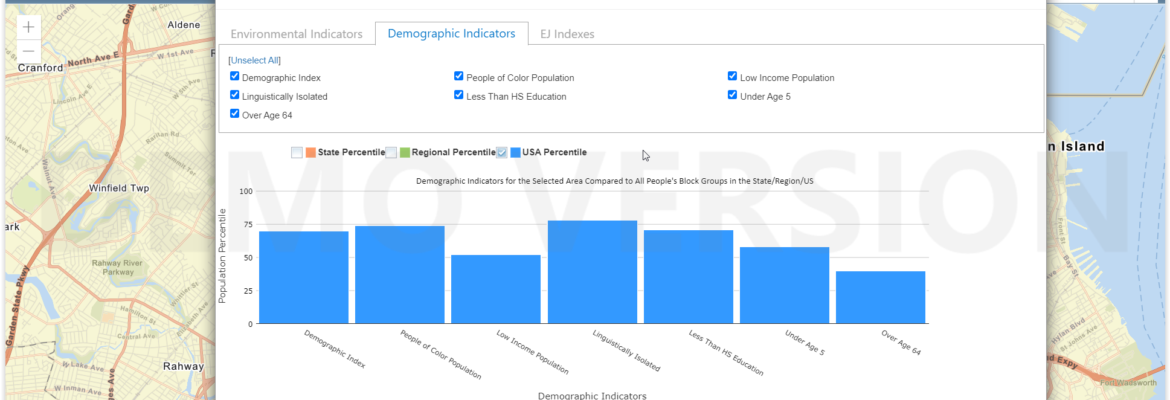Viewport: 1170px width, 400px height.
Task: Uncheck the Under Age 5 checkbox
Action: (x=733, y=96)
